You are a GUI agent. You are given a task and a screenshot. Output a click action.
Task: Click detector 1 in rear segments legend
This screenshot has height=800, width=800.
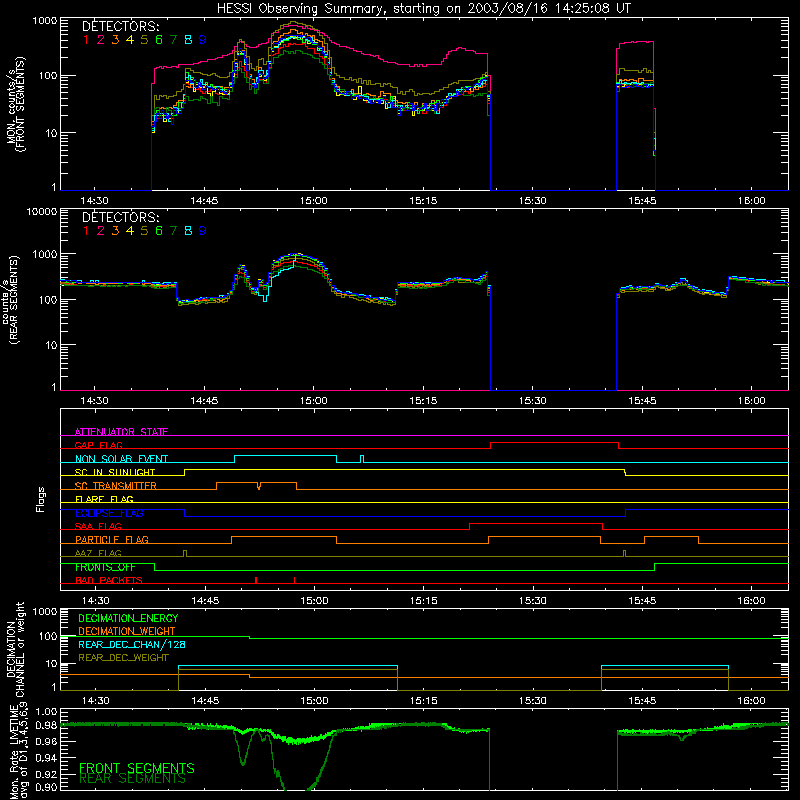coord(86,231)
